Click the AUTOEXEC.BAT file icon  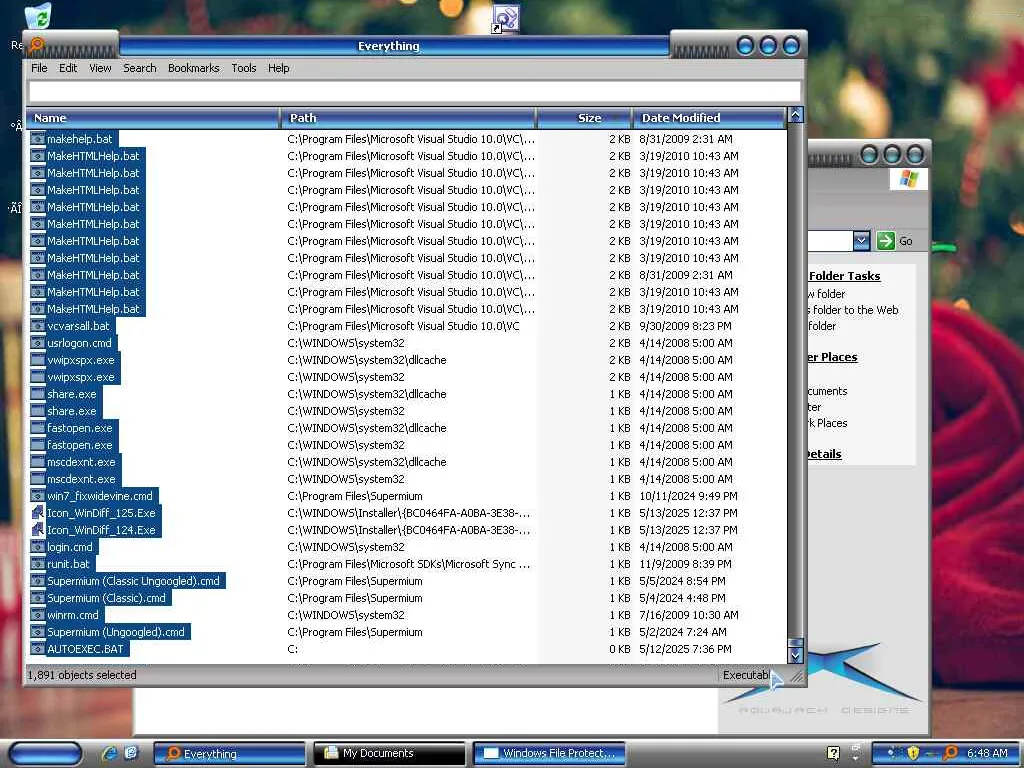click(38, 649)
